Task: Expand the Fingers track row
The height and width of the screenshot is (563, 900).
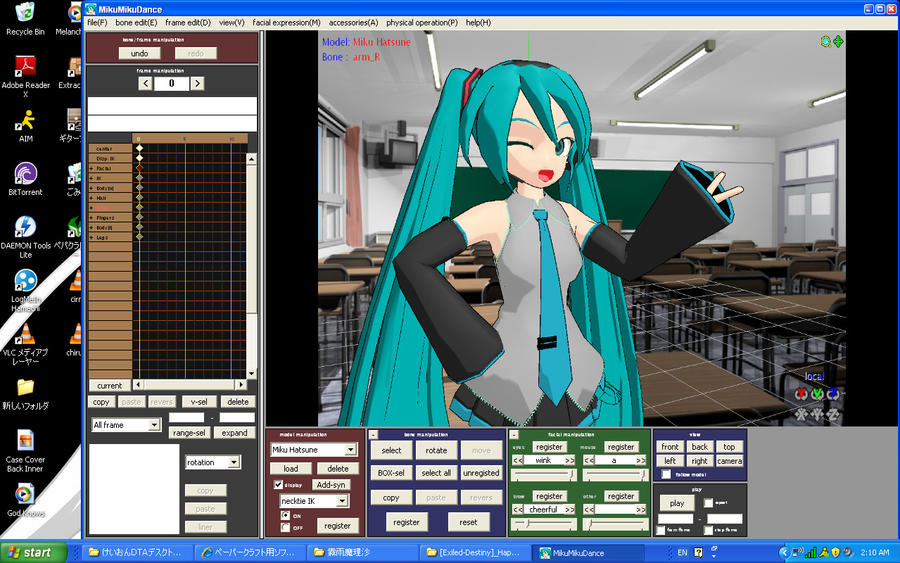Action: (x=91, y=218)
